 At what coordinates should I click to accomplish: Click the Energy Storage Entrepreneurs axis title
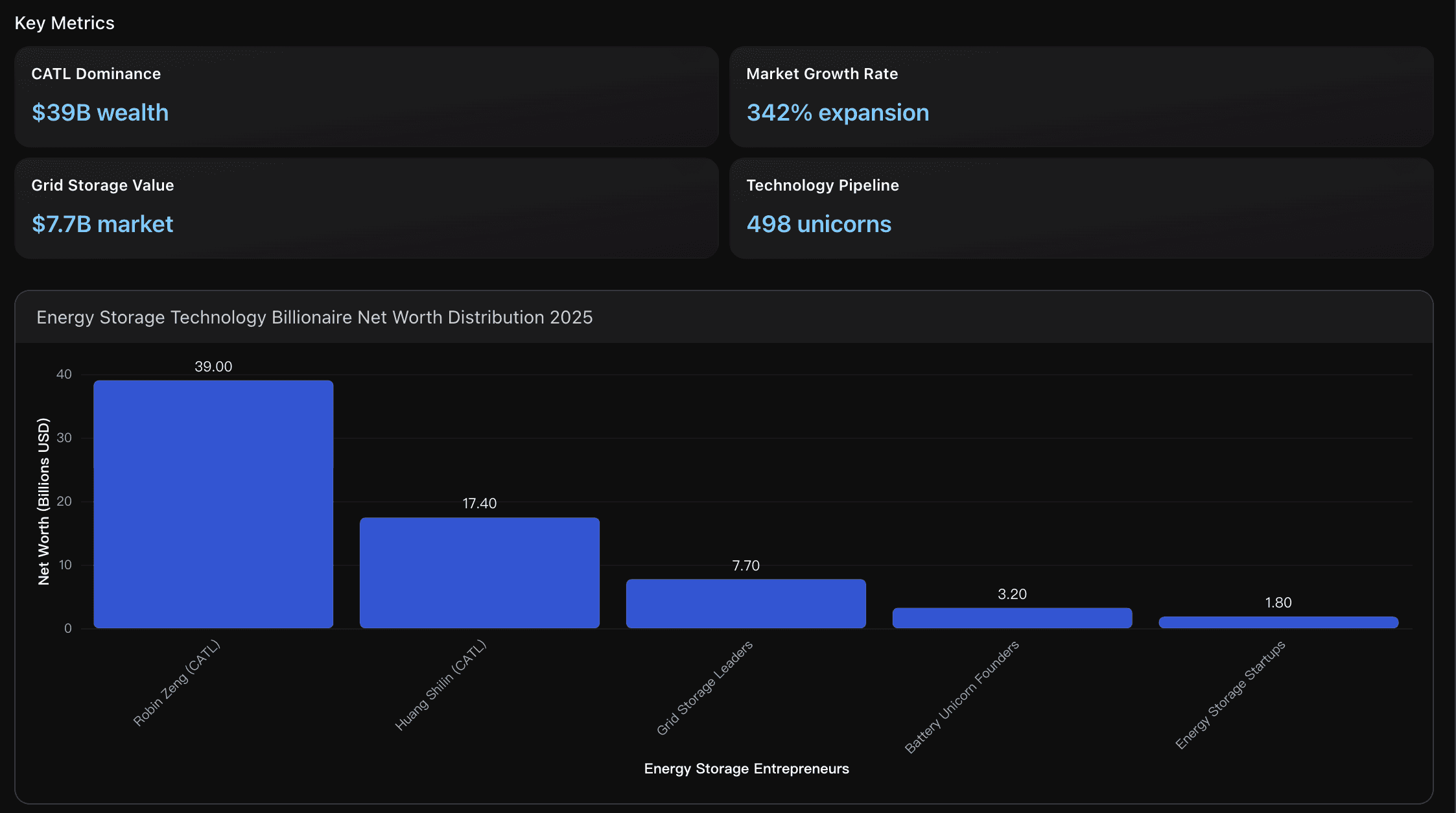tap(746, 768)
